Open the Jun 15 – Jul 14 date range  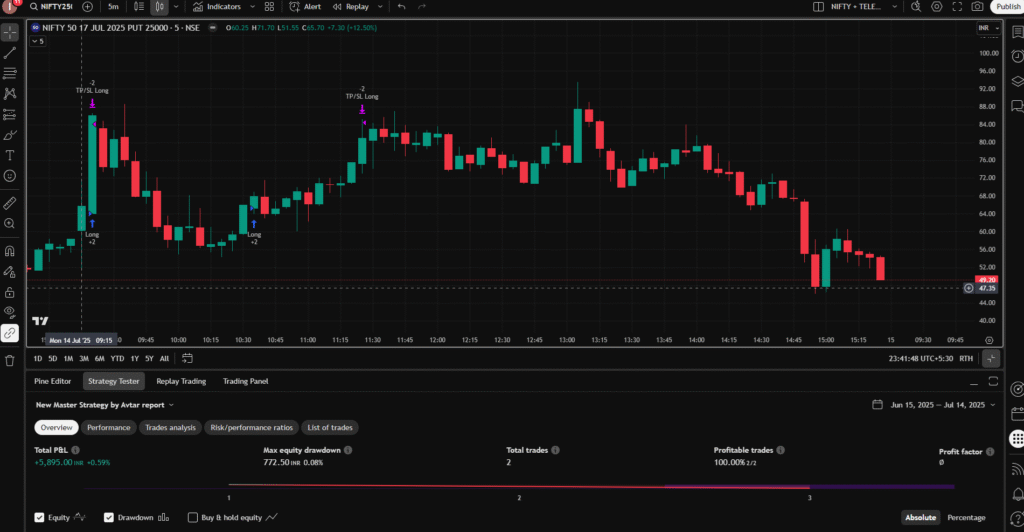click(934, 405)
